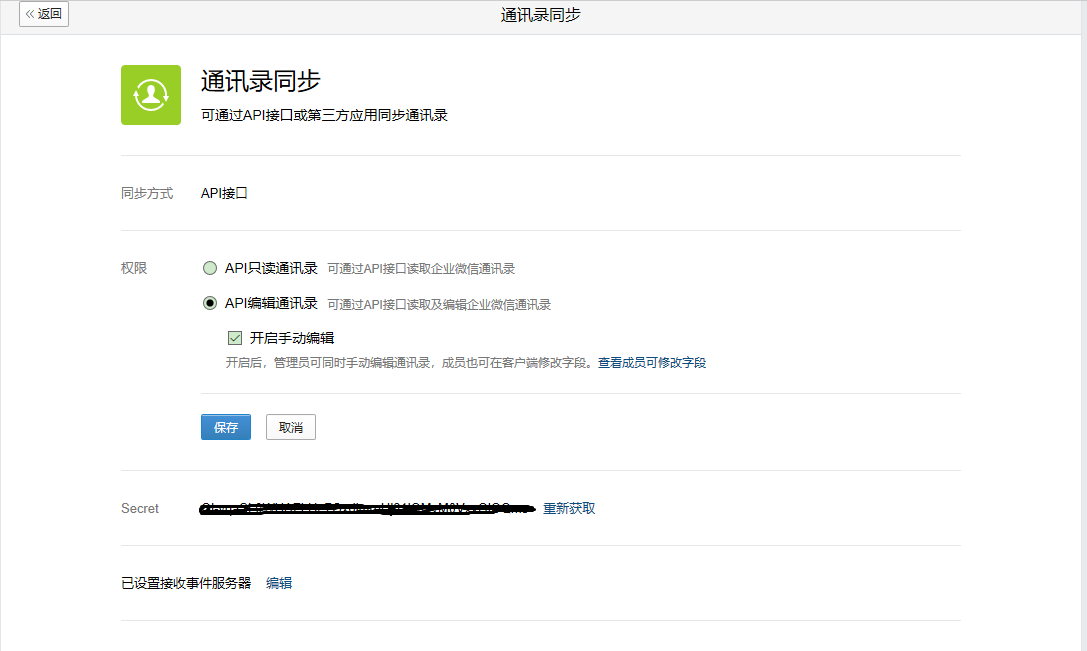The image size is (1087, 651).
Task: Click the blue 保存 button
Action: pos(226,427)
